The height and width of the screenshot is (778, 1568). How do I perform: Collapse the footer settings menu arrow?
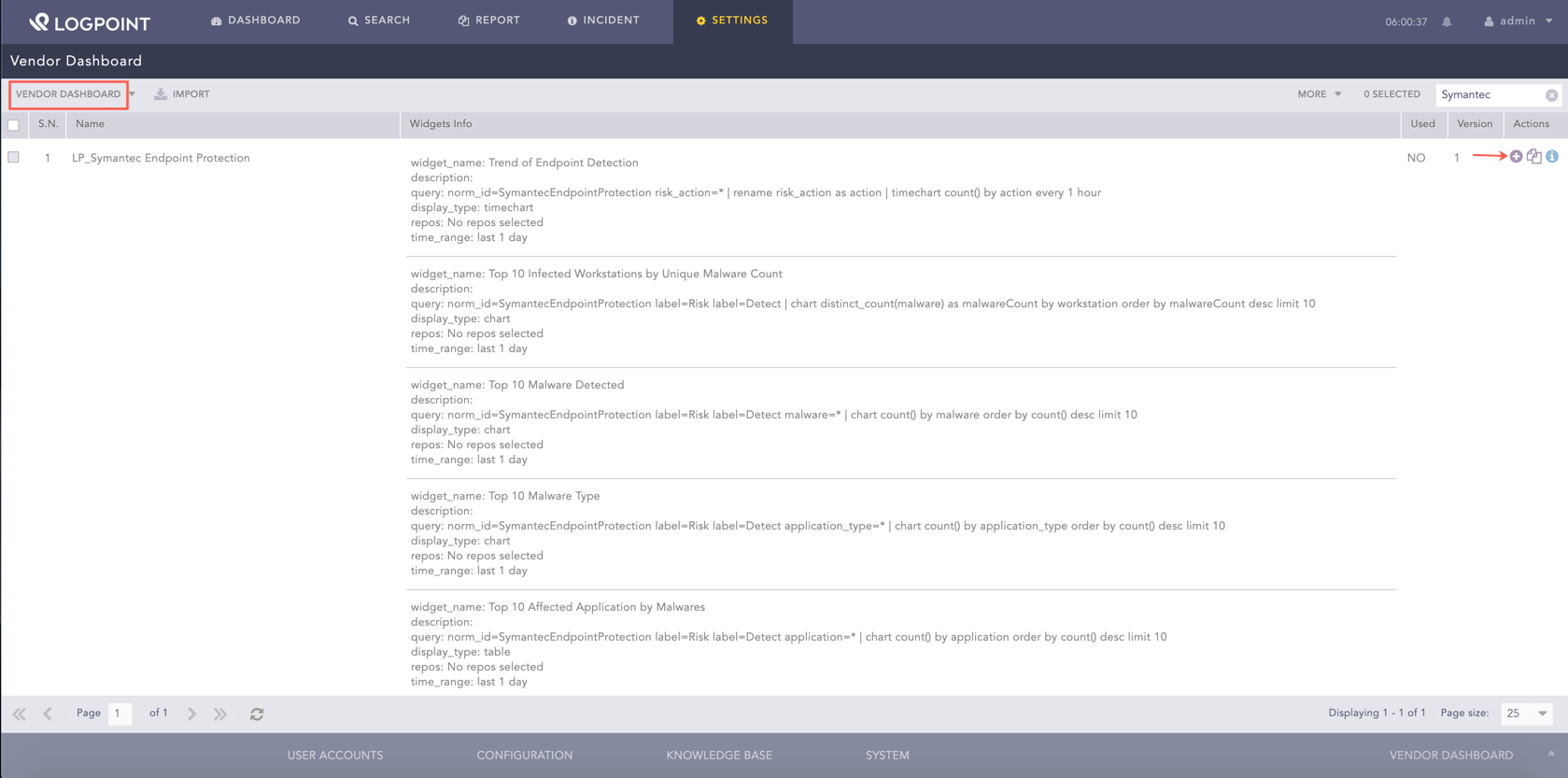point(1550,755)
